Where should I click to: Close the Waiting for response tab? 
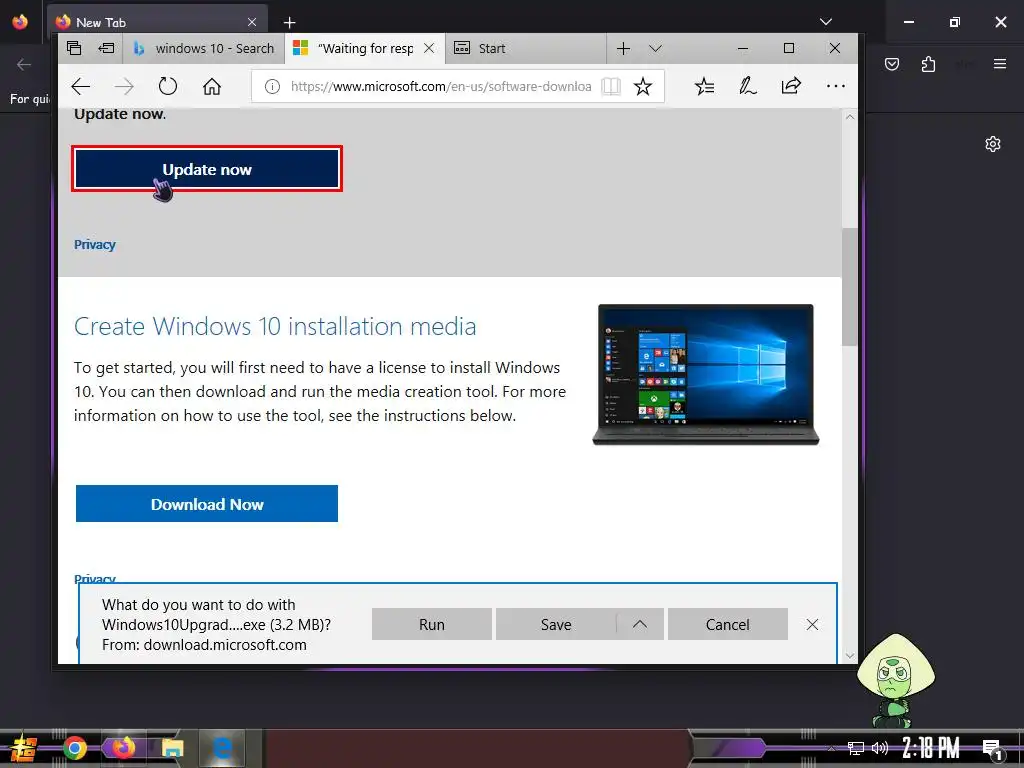[429, 48]
